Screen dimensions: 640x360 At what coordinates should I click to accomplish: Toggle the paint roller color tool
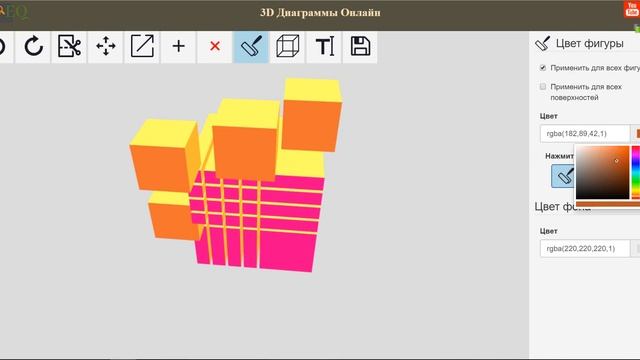tap(251, 46)
